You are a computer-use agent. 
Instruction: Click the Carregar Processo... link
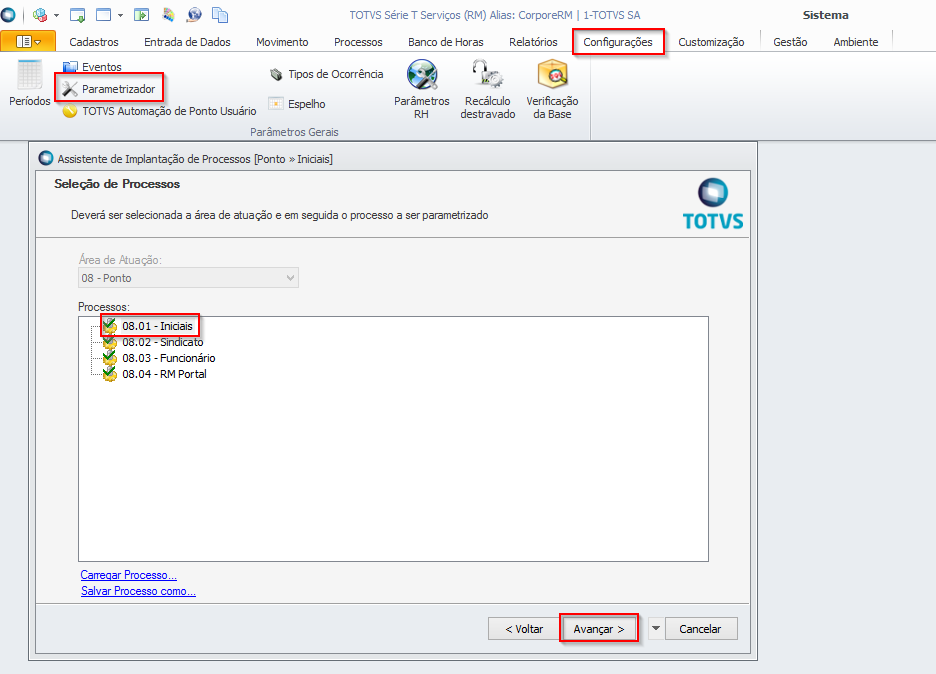(x=128, y=575)
